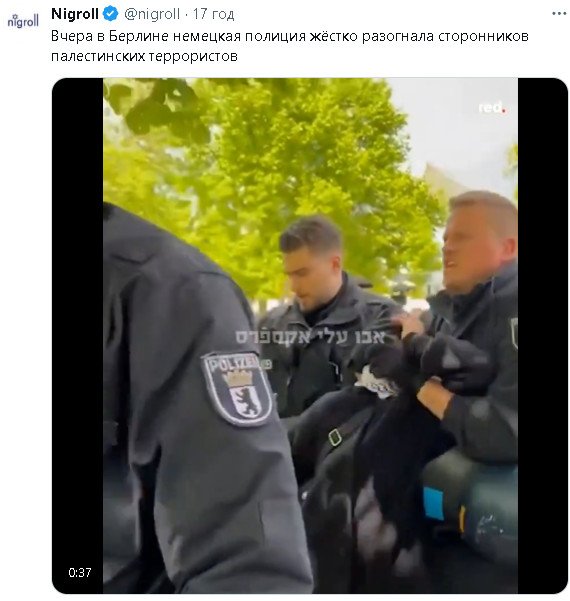Click the blue verified badge beside Nigroll
The width and height of the screenshot is (570, 601).
pyautogui.click(x=110, y=14)
